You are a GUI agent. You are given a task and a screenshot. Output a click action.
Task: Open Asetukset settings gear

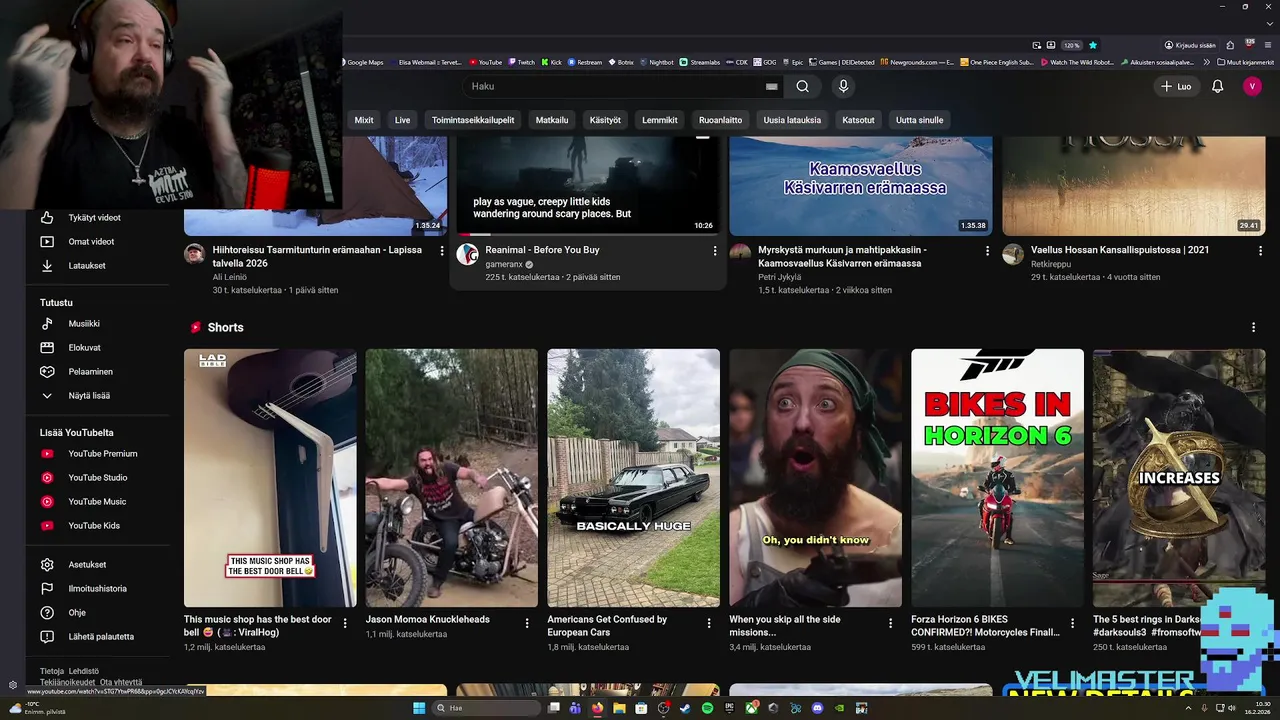click(47, 565)
